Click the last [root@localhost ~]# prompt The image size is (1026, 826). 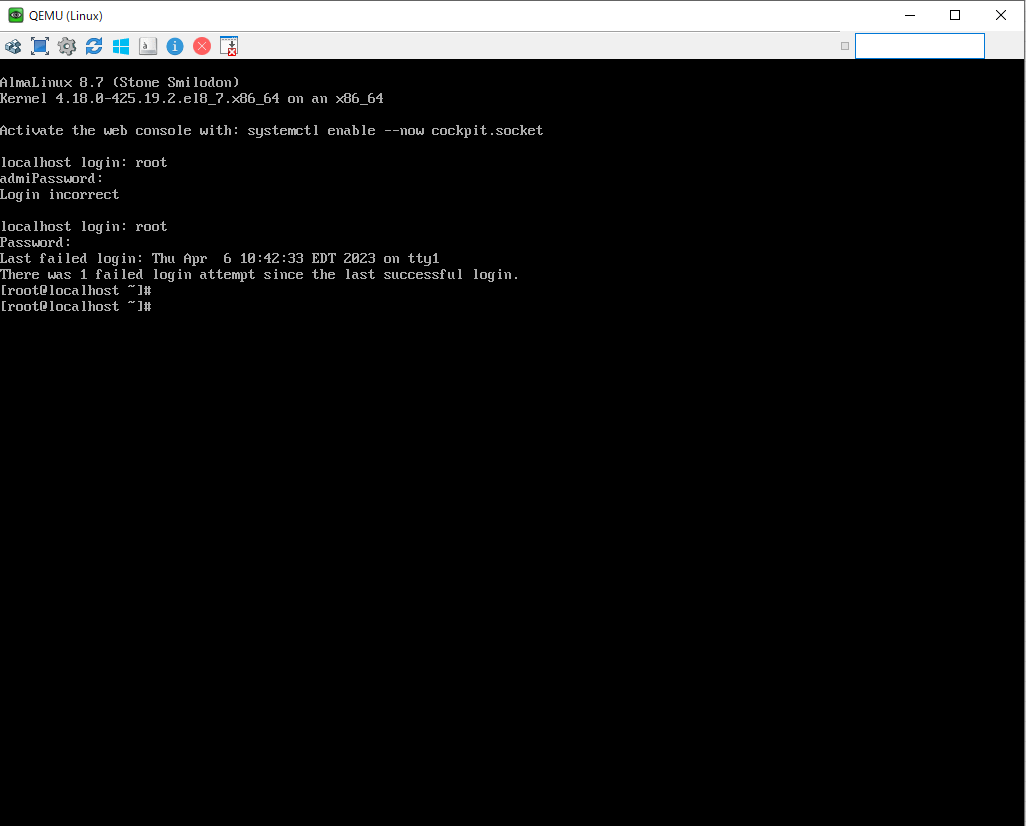point(76,307)
